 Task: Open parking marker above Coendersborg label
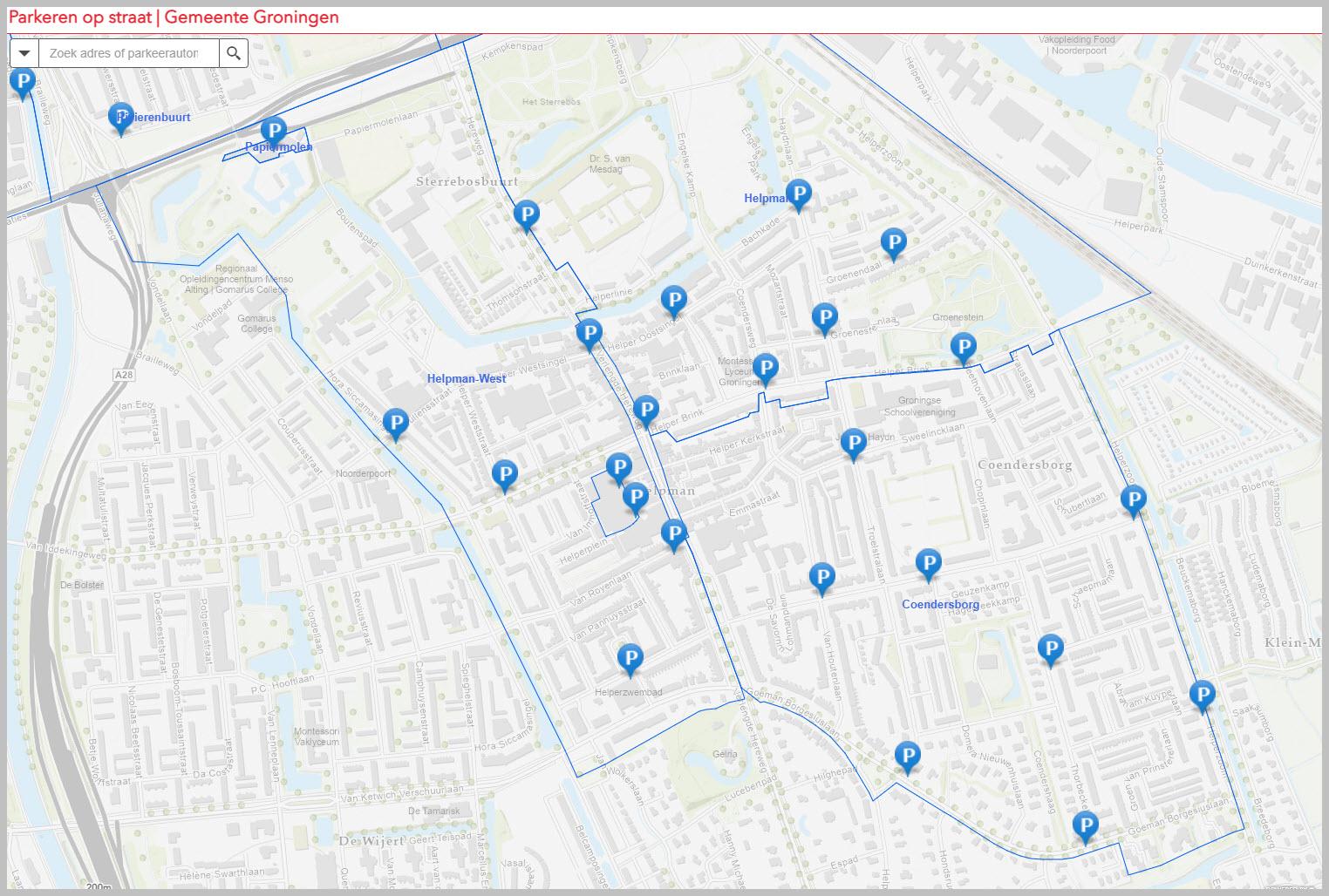click(929, 563)
